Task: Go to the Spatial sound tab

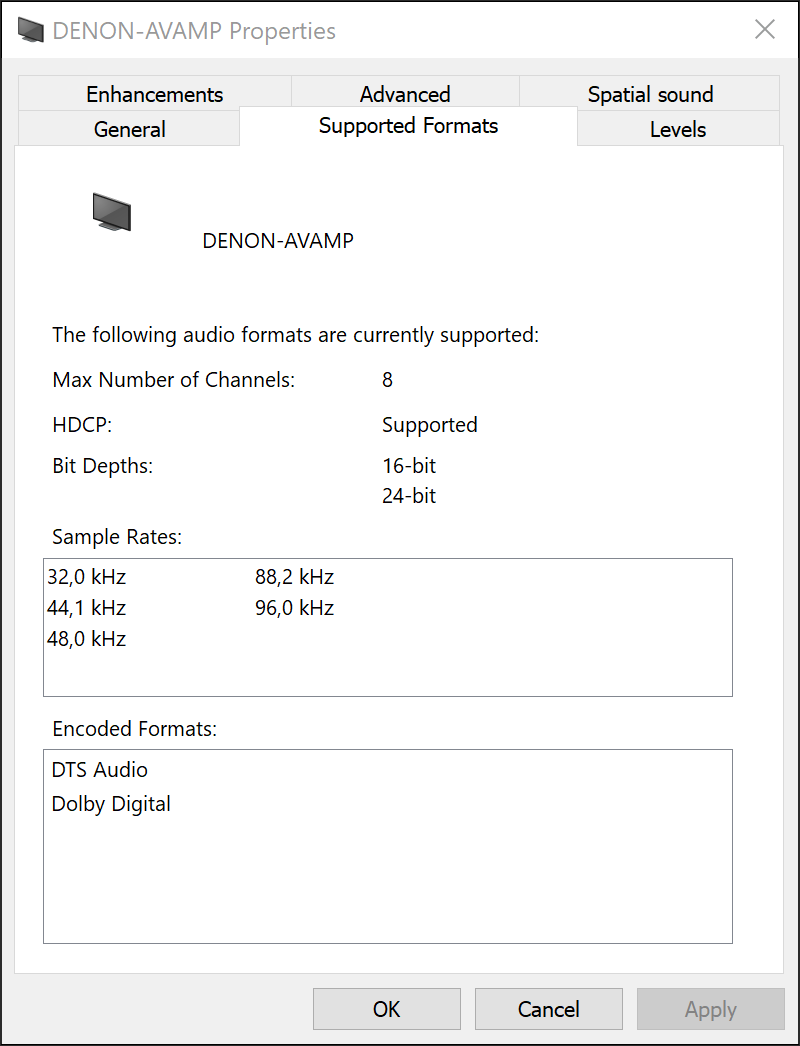Action: point(650,94)
